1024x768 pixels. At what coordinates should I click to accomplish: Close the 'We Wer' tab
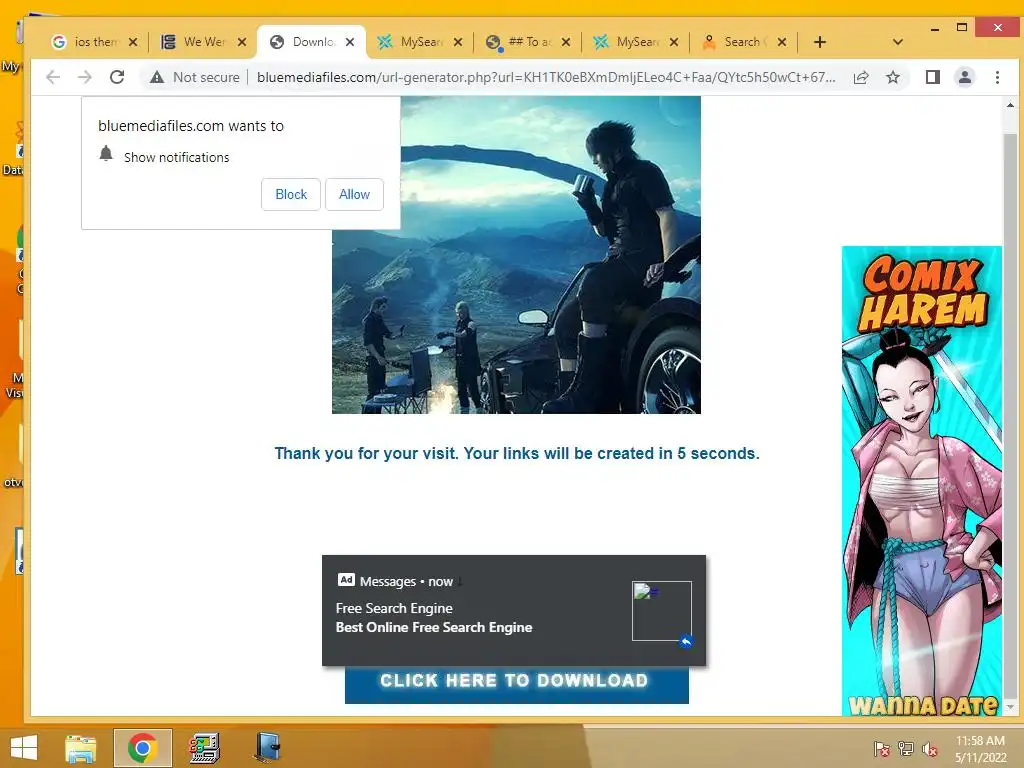[x=242, y=42]
